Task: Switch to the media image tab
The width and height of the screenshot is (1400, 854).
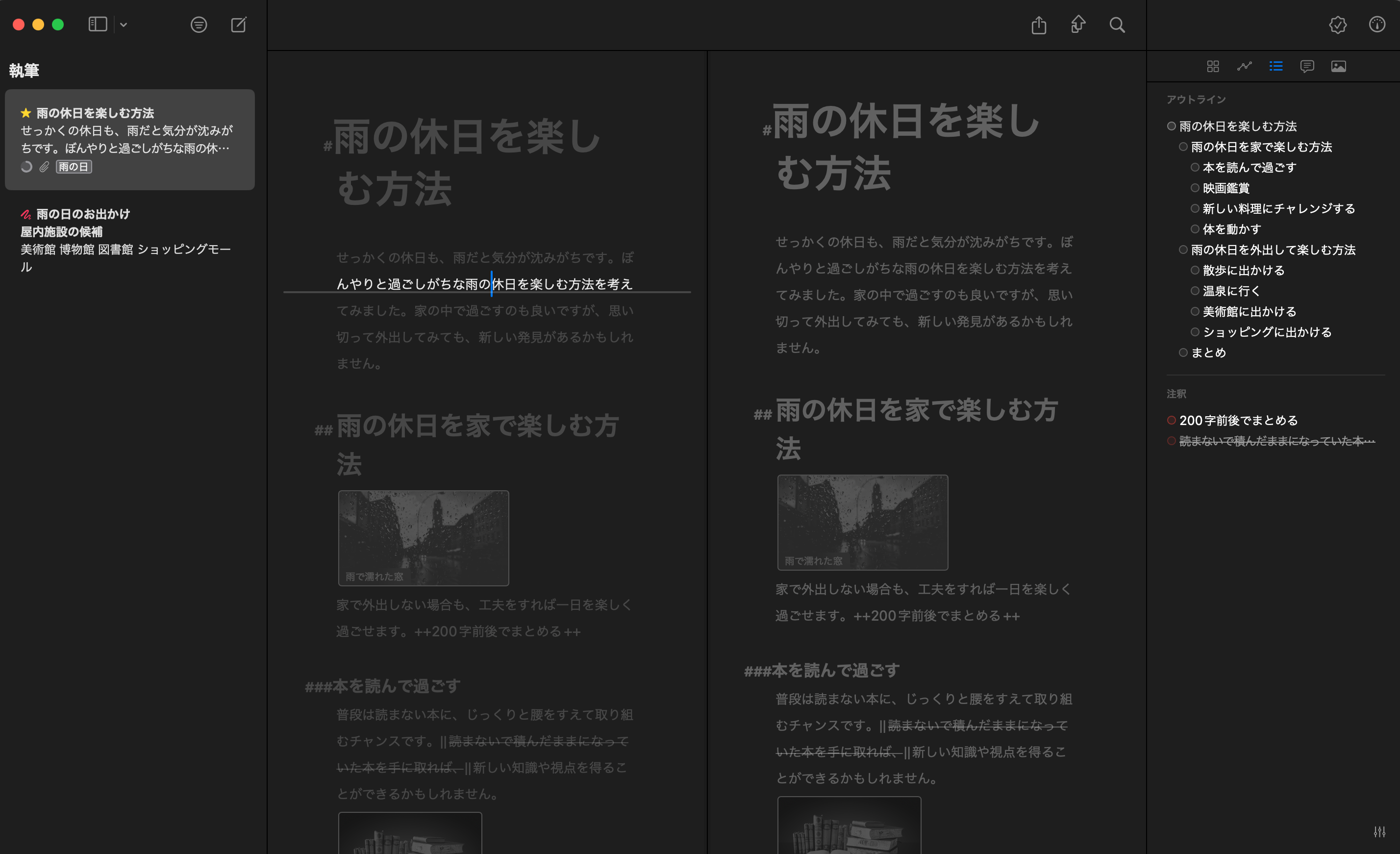Action: click(1338, 67)
